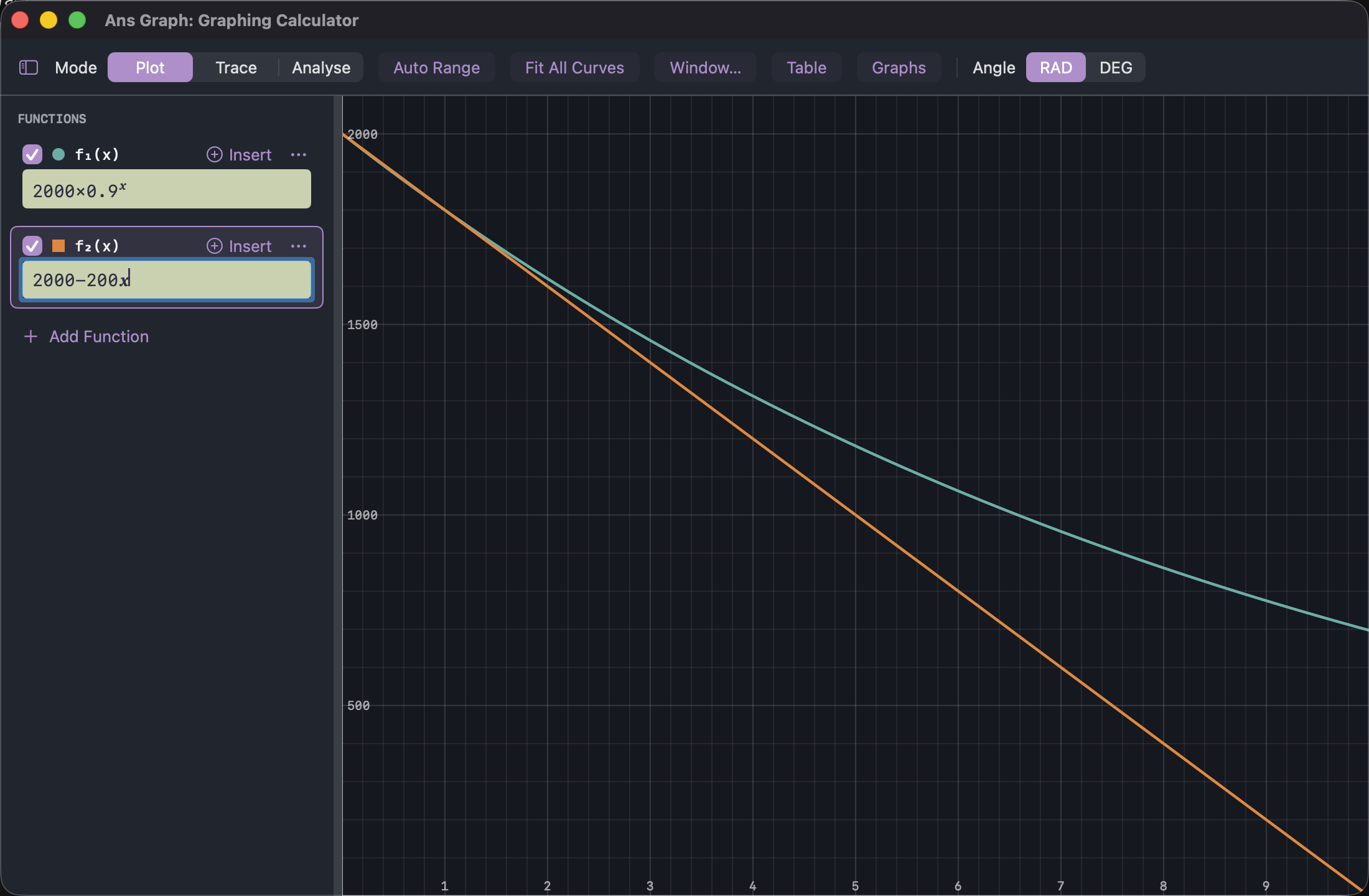Click the teal color dot of f₁(x)
The image size is (1369, 896).
point(58,154)
